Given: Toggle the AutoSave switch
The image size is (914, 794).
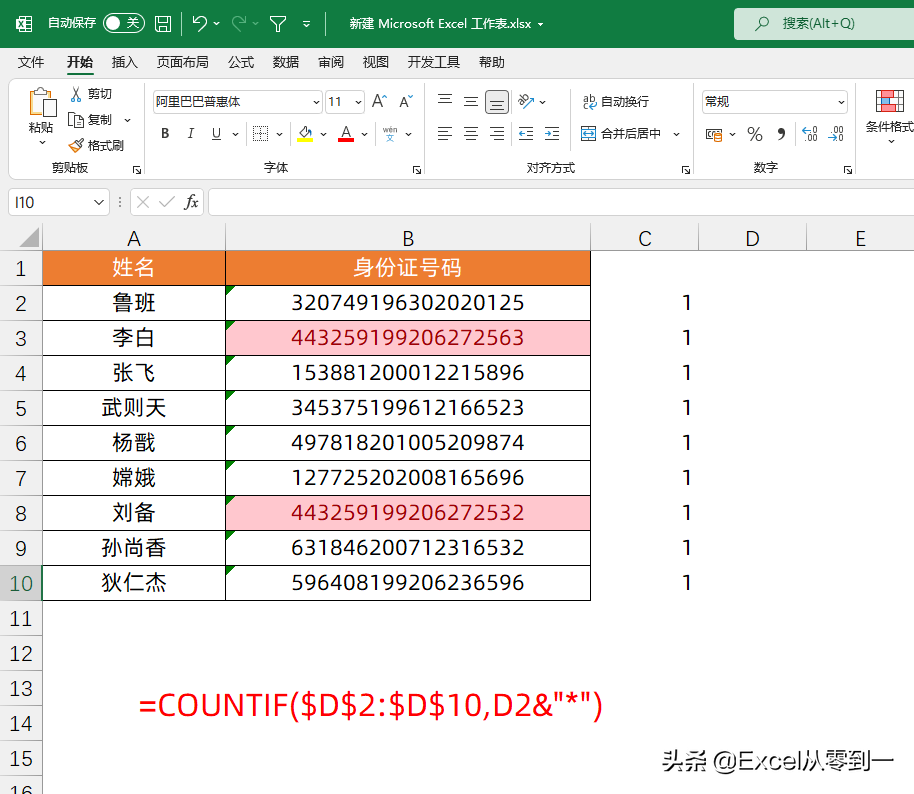Looking at the screenshot, I should [124, 23].
